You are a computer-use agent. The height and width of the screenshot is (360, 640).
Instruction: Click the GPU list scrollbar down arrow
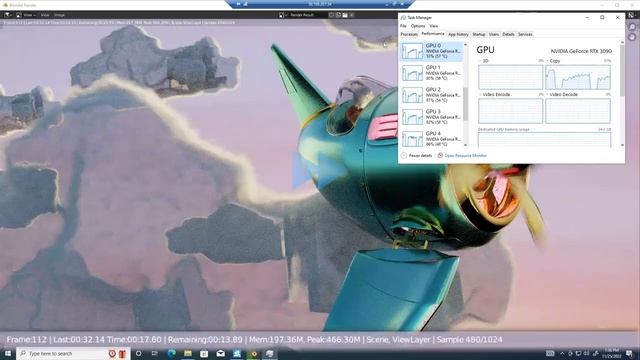[465, 145]
